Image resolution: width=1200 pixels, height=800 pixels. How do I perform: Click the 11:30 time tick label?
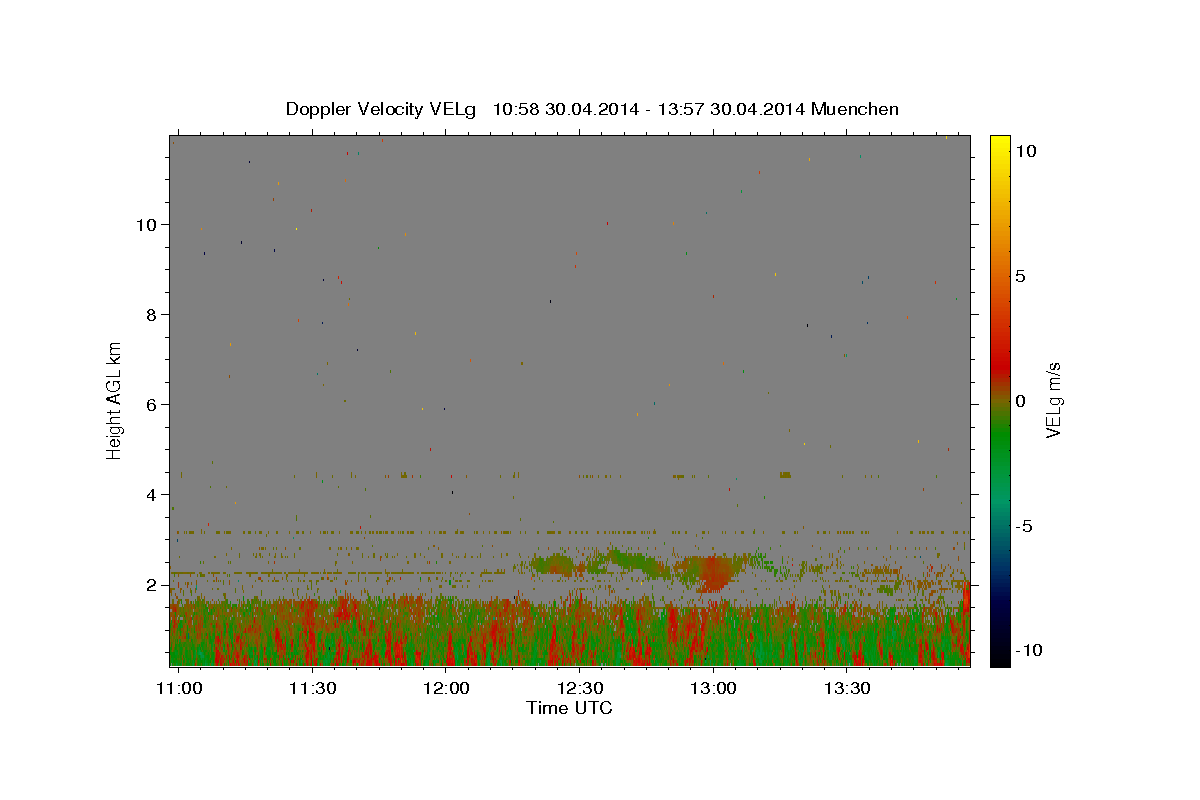[x=312, y=688]
